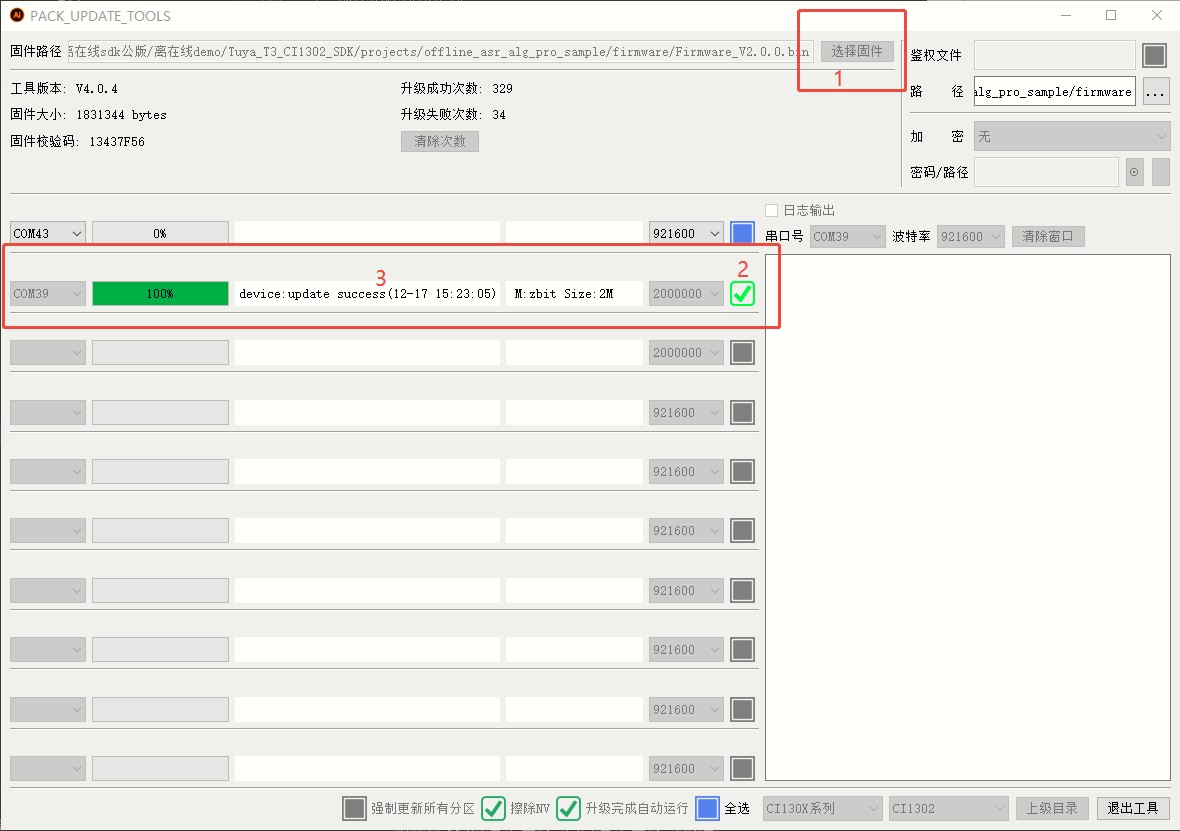Screen dimensions: 1180x831
Task: Click the PACK_UPDATE_TOOLS app icon in title bar
Action: tap(17, 16)
